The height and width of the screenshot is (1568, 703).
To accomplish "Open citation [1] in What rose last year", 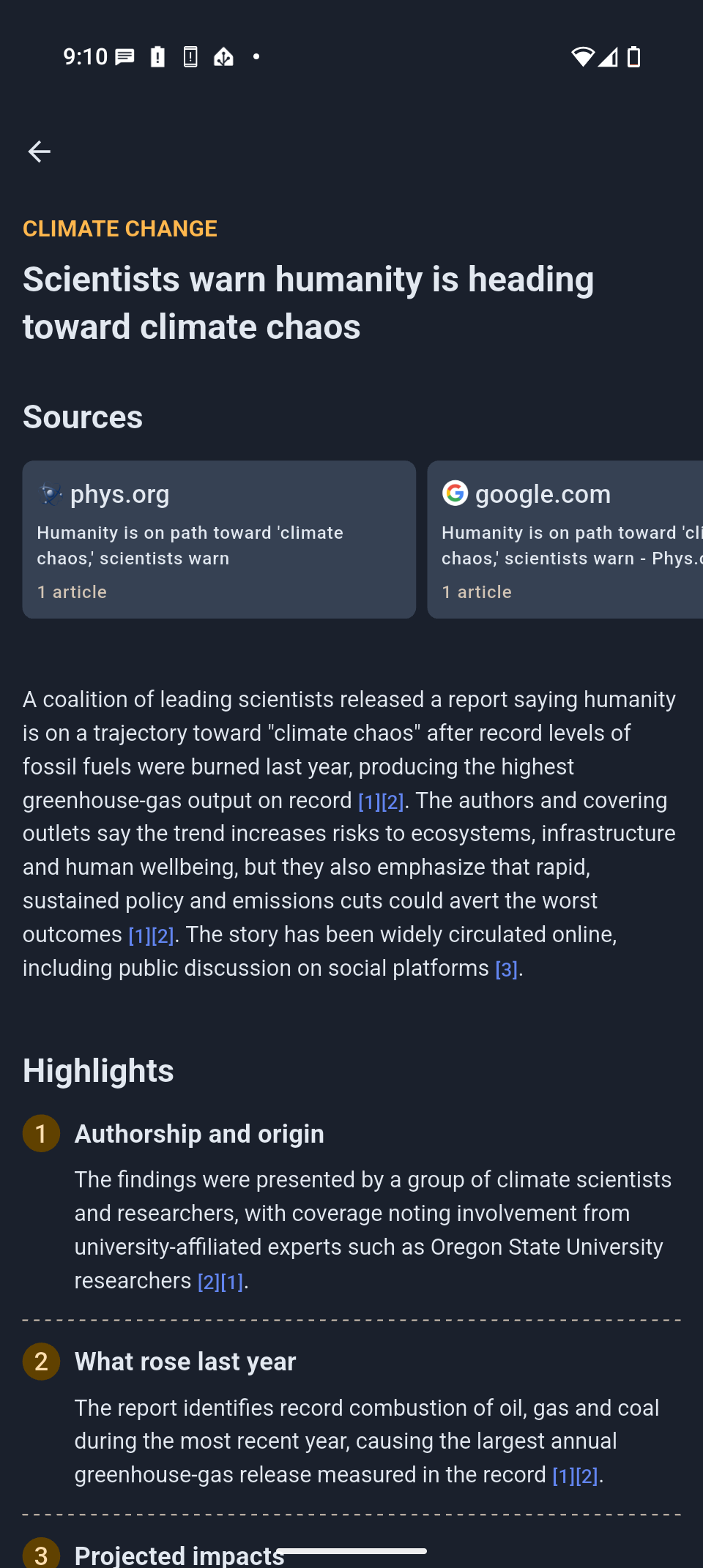I will (563, 1476).
